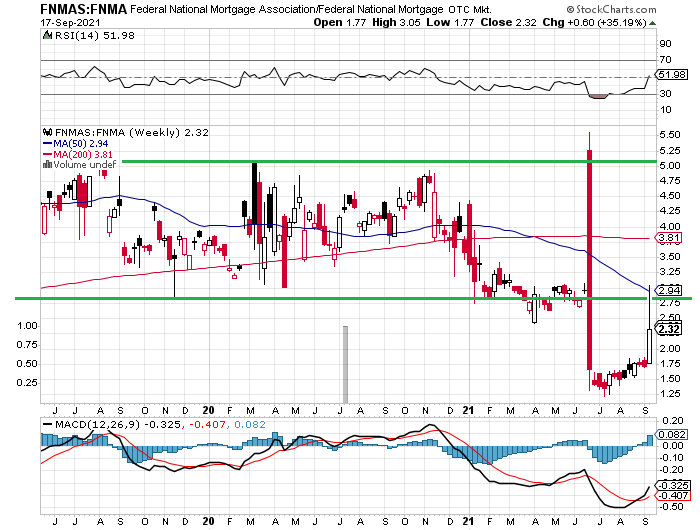Click the blue 2.94 moving average price tag

tap(669, 291)
